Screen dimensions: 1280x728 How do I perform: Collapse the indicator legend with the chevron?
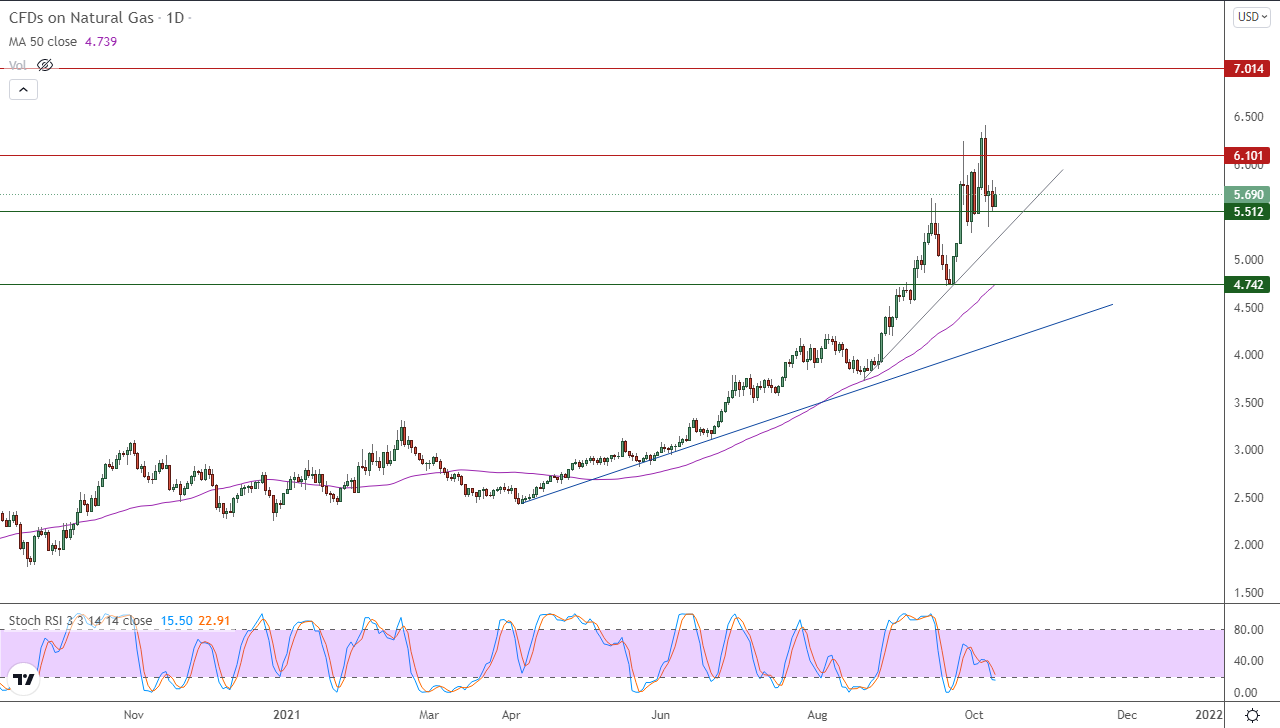(x=23, y=89)
